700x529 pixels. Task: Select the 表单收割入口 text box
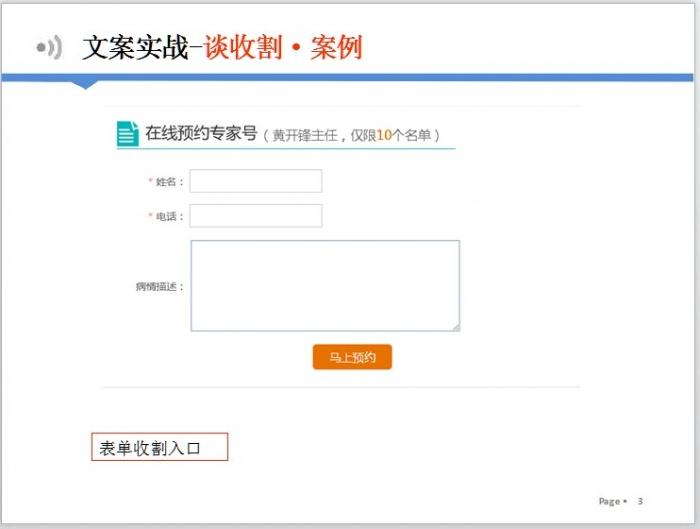[160, 447]
